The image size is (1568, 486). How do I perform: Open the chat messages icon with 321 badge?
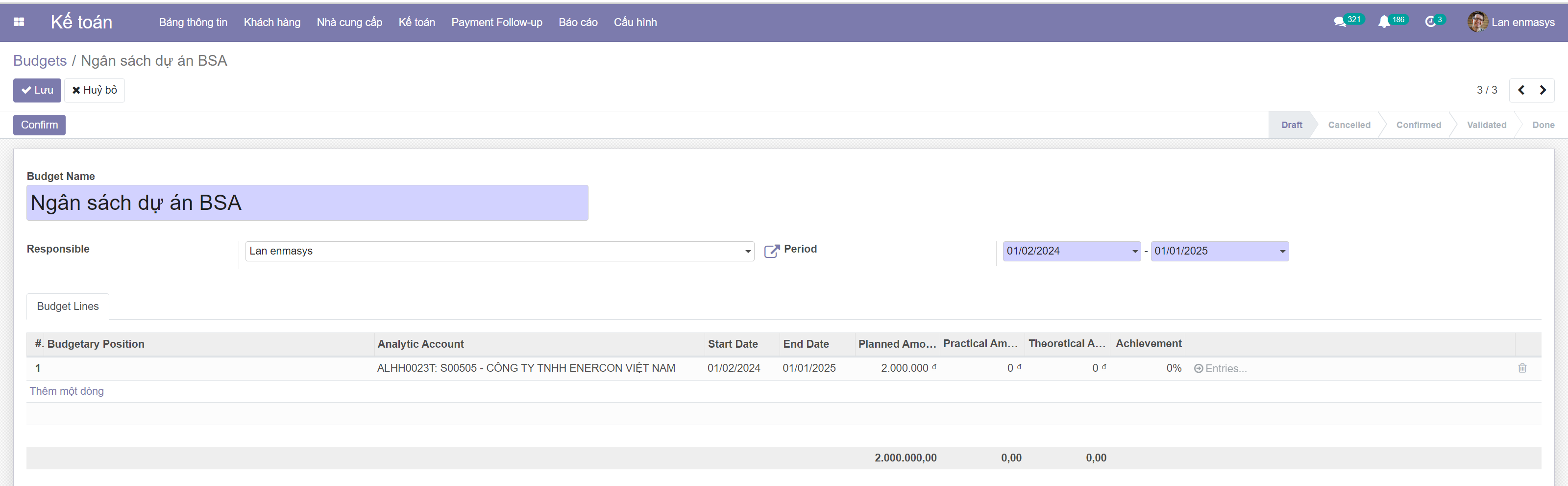[x=1339, y=22]
